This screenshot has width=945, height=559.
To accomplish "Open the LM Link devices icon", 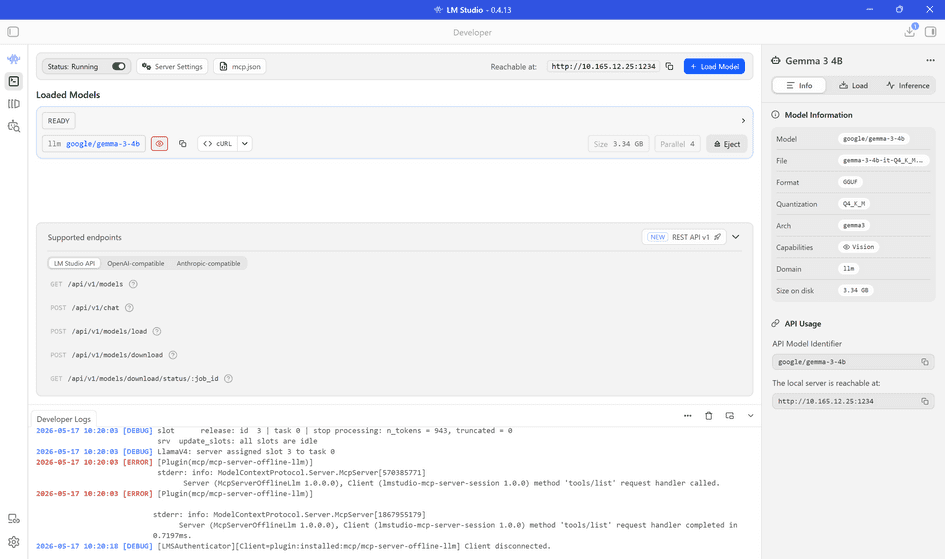I will pyautogui.click(x=13, y=519).
